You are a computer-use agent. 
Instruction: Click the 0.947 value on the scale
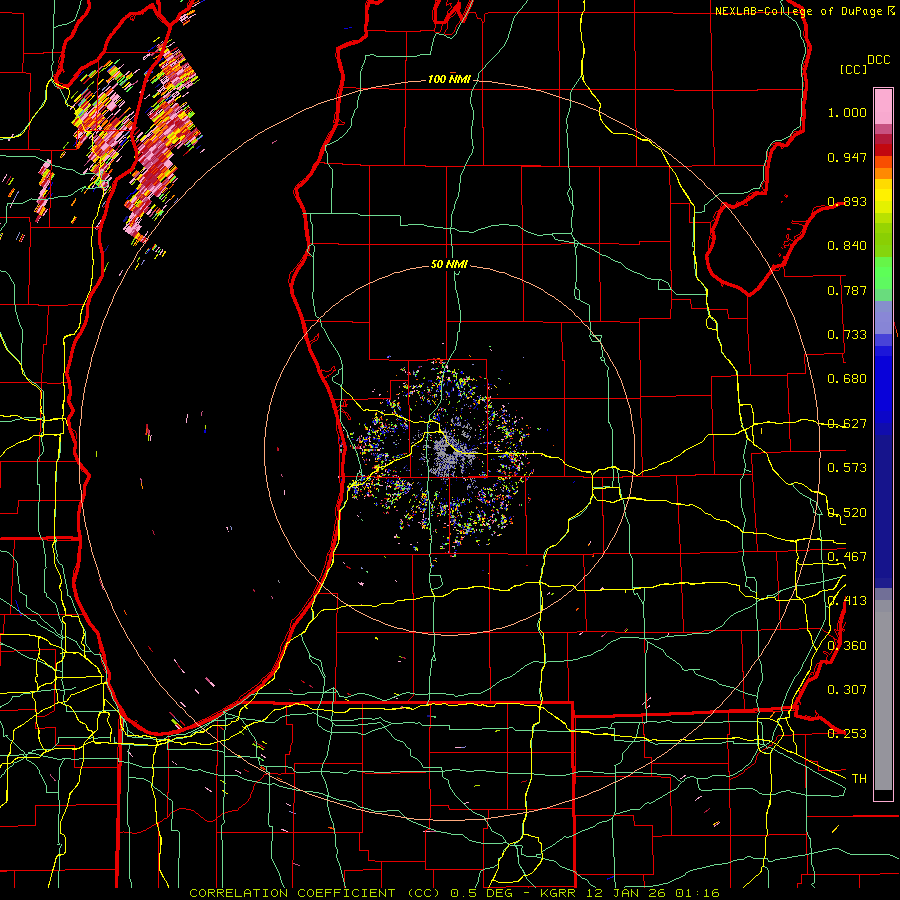[847, 157]
